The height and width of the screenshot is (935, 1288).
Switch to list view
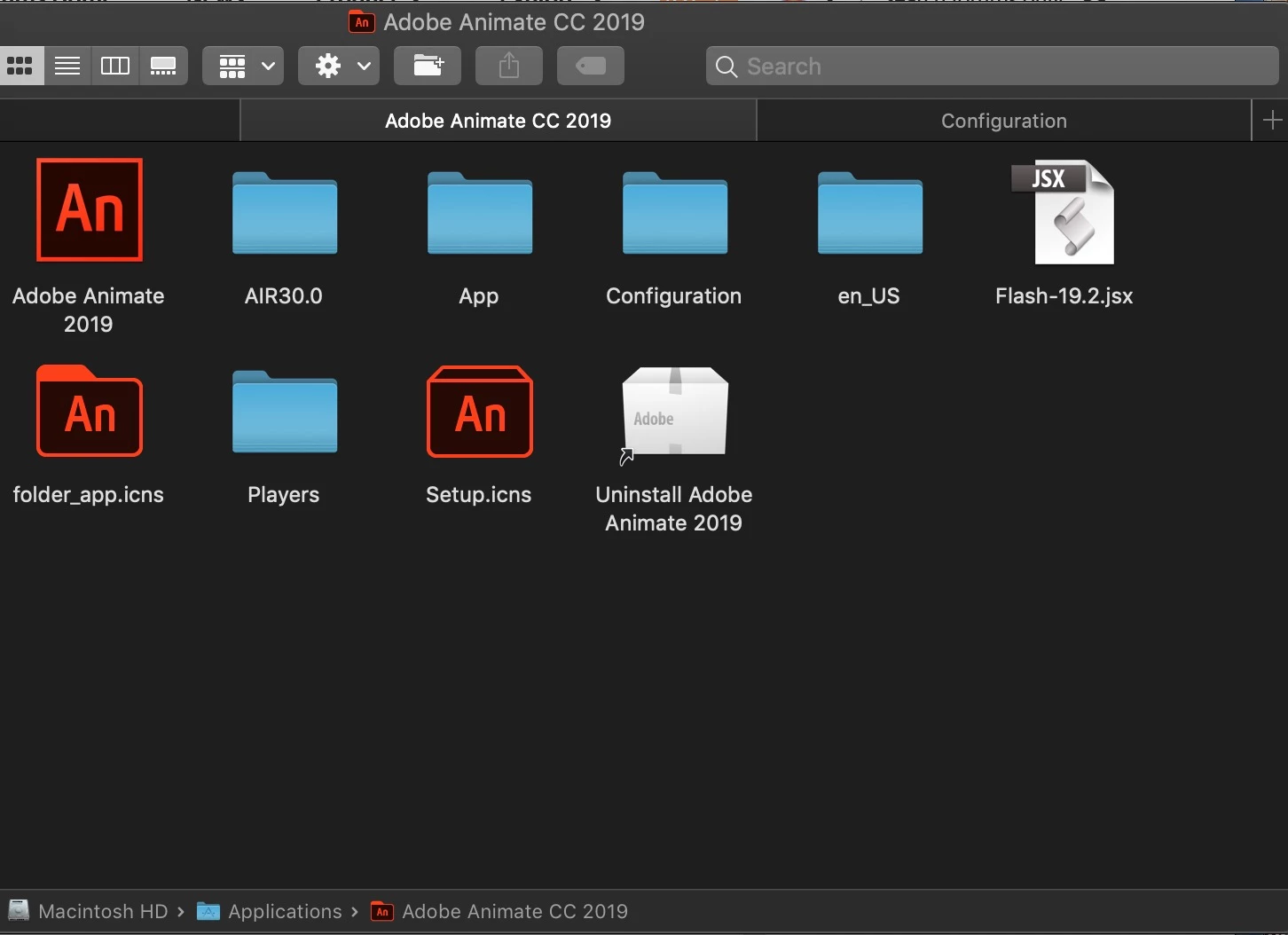tap(67, 66)
